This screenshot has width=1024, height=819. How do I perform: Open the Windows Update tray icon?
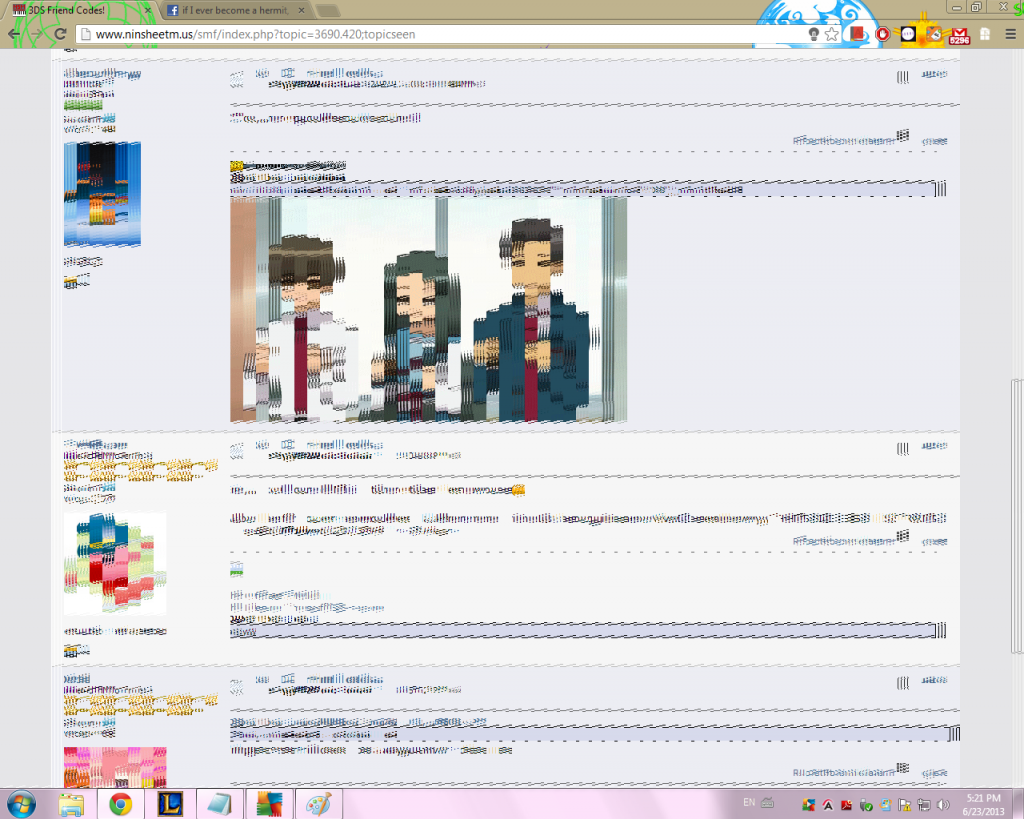click(x=885, y=805)
